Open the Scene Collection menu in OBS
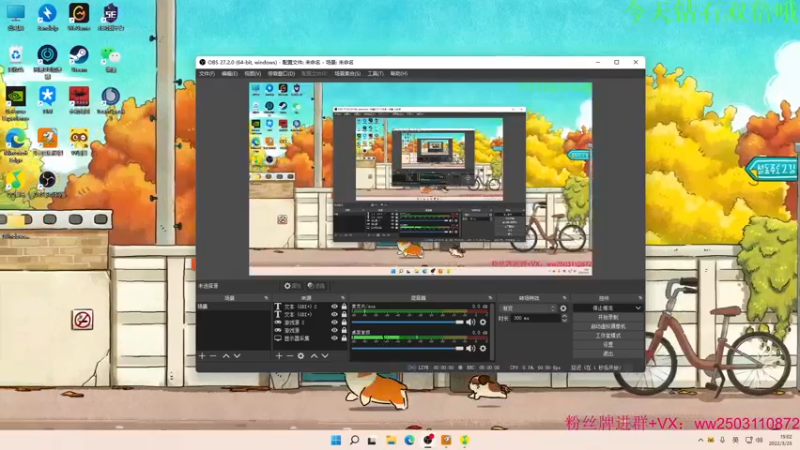 coord(347,73)
